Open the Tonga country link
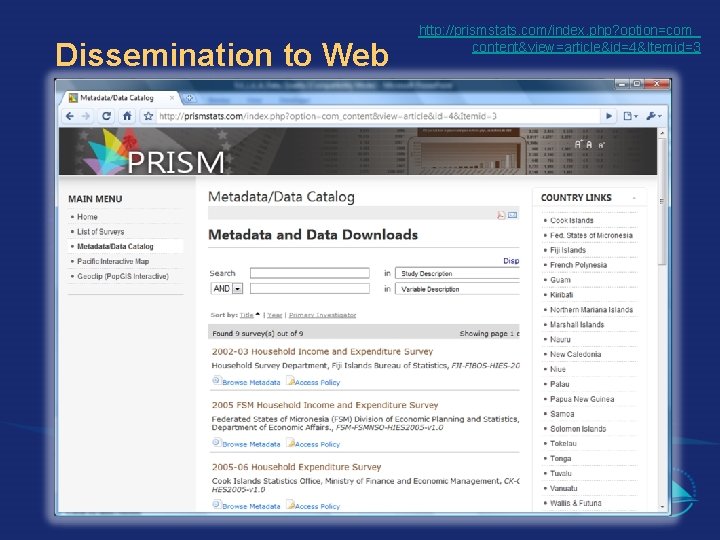 pos(561,458)
